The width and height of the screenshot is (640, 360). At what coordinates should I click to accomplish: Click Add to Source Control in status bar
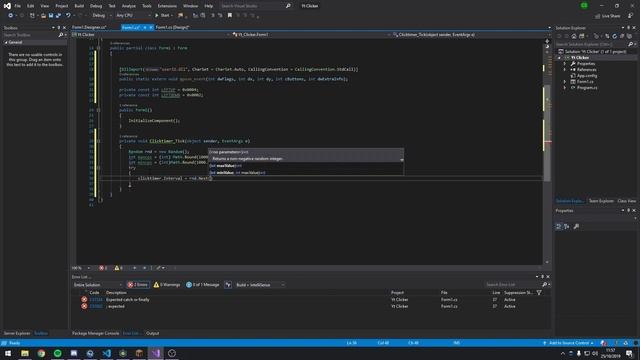[568, 343]
